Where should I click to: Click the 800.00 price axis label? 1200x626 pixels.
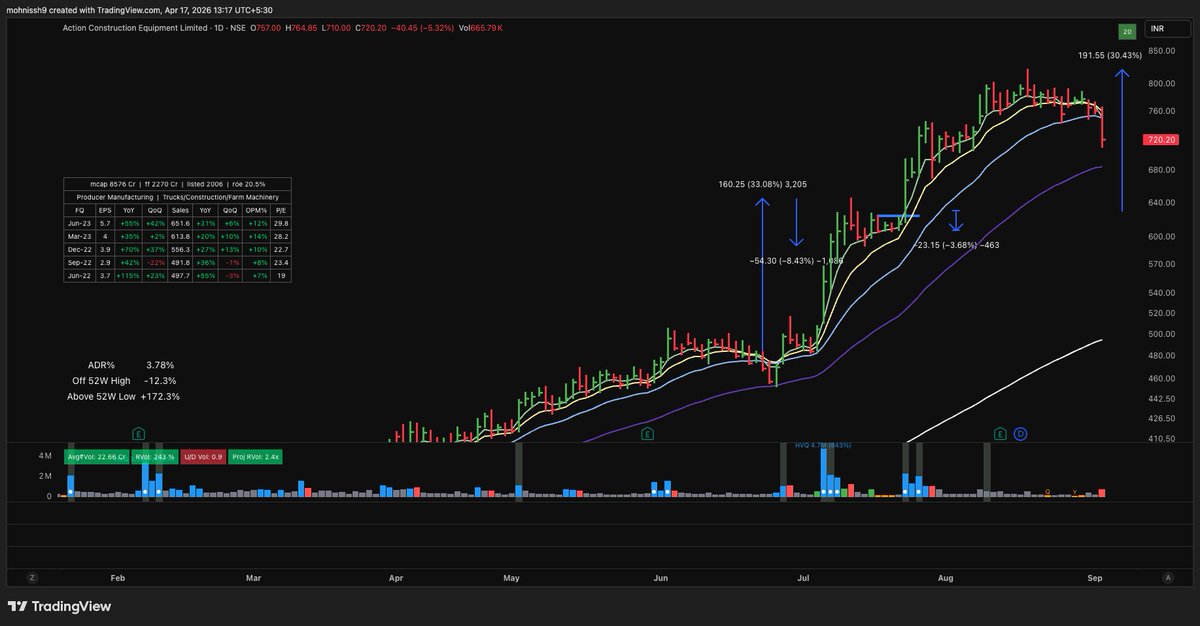click(1161, 84)
